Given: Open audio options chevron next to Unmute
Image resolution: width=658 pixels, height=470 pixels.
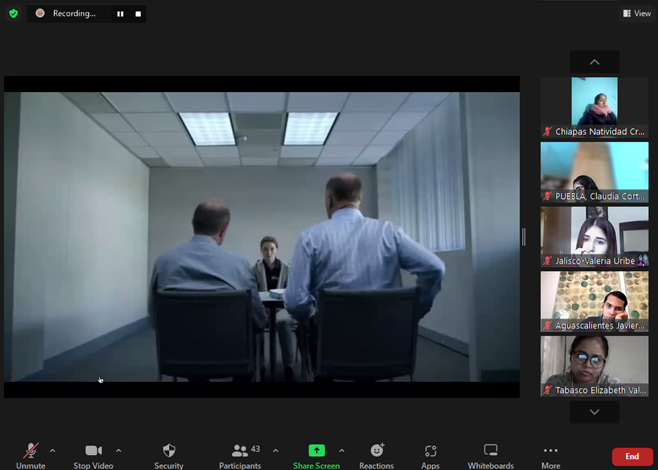Looking at the screenshot, I should (x=52, y=451).
